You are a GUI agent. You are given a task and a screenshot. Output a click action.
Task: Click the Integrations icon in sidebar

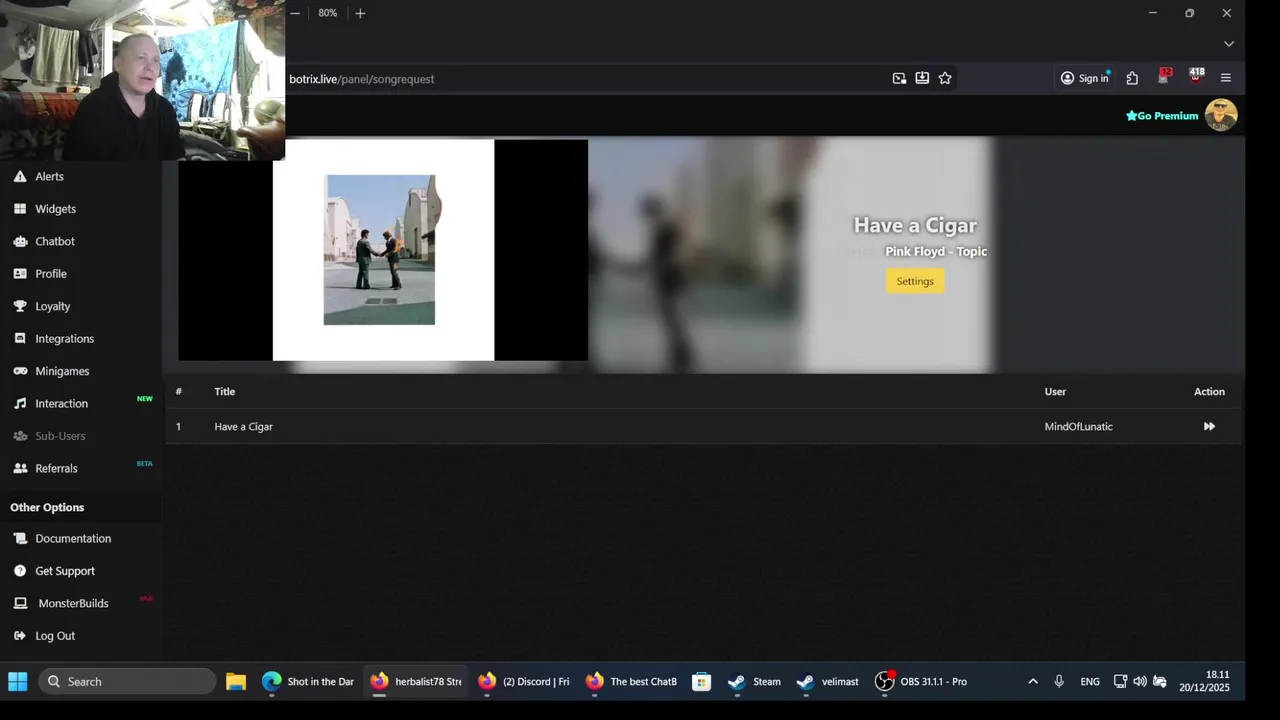pyautogui.click(x=20, y=338)
